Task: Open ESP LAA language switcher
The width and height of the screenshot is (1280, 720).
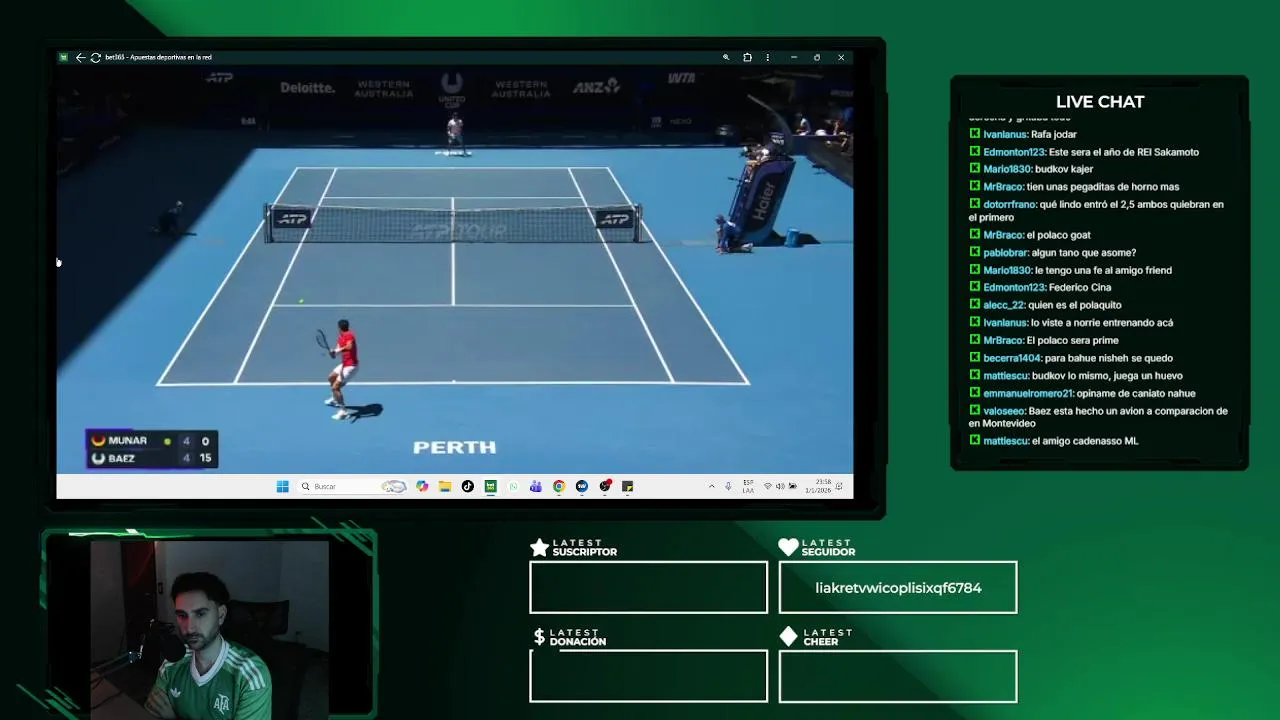Action: tap(748, 486)
